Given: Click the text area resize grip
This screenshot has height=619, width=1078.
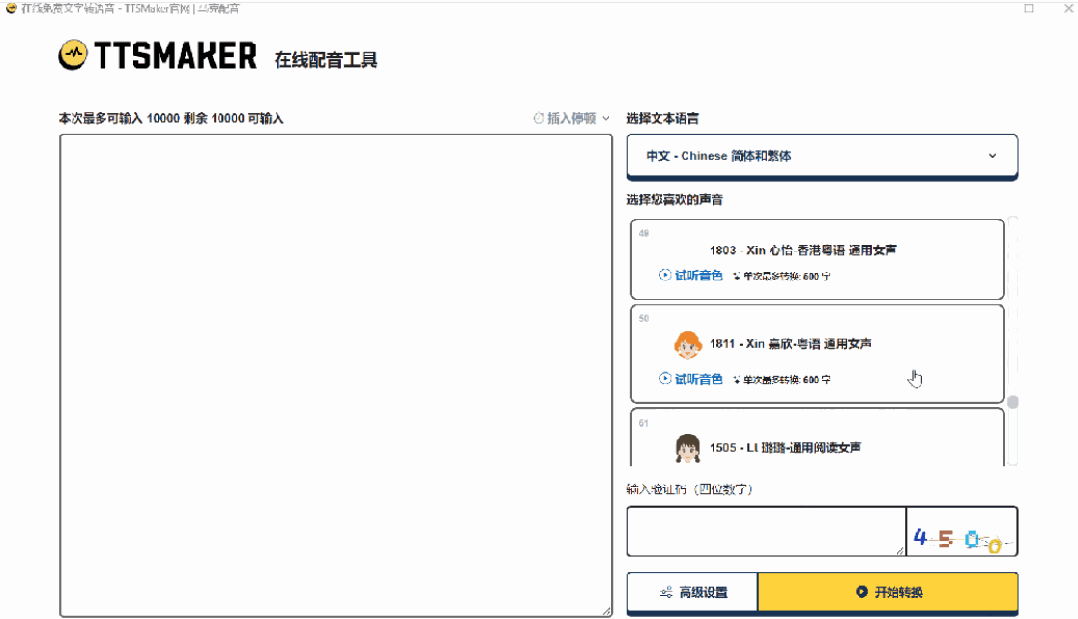Looking at the screenshot, I should point(606,611).
